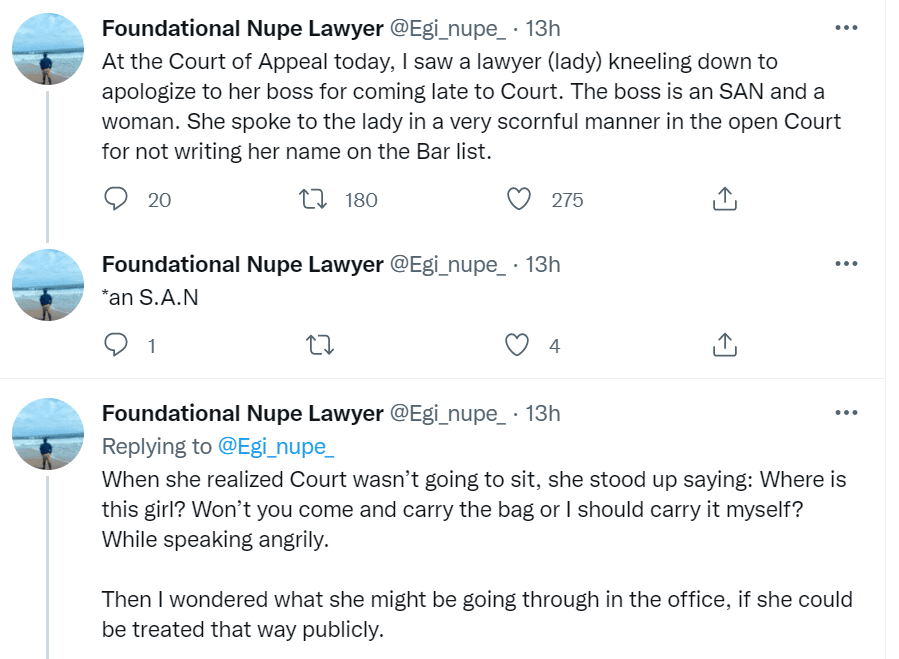Viewport: 899px width, 659px height.
Task: Share the '*an S.A.N' tweet
Action: [x=724, y=346]
